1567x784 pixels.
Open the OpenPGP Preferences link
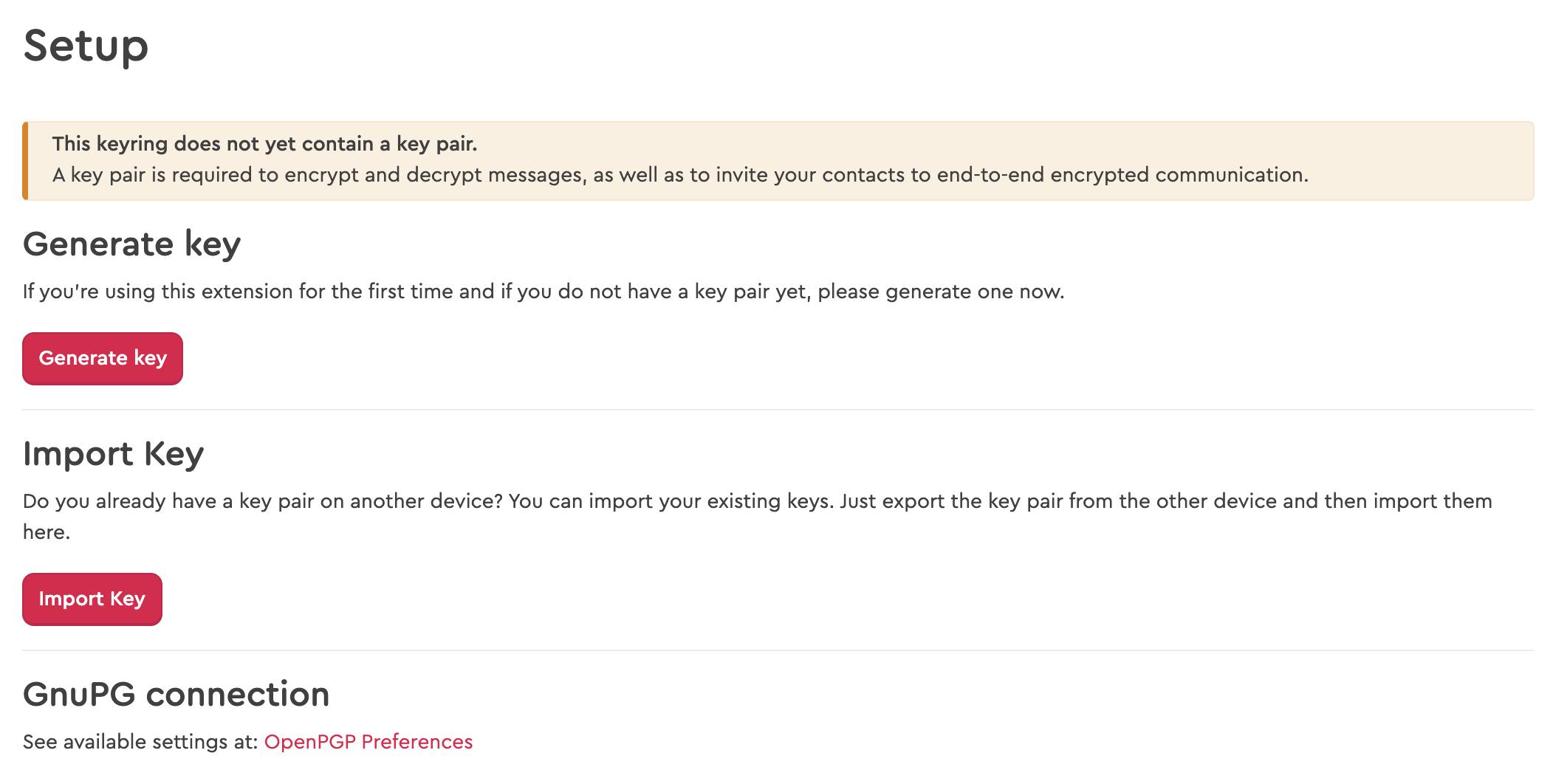(x=368, y=742)
